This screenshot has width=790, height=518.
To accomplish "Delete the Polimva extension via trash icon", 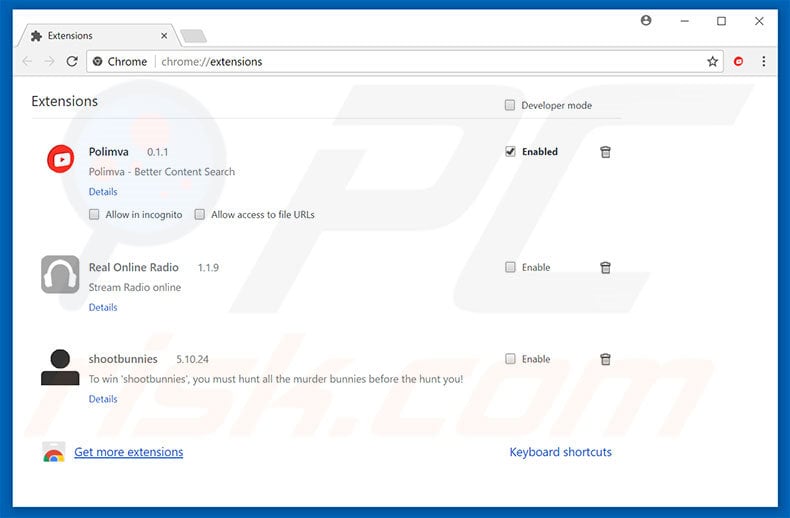I will pyautogui.click(x=605, y=152).
